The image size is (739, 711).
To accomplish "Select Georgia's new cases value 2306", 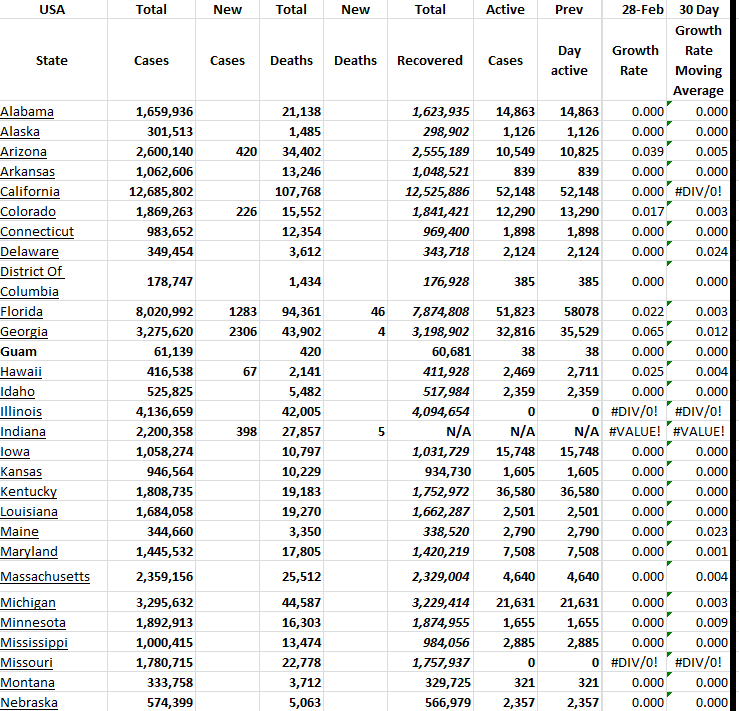I will tap(243, 331).
